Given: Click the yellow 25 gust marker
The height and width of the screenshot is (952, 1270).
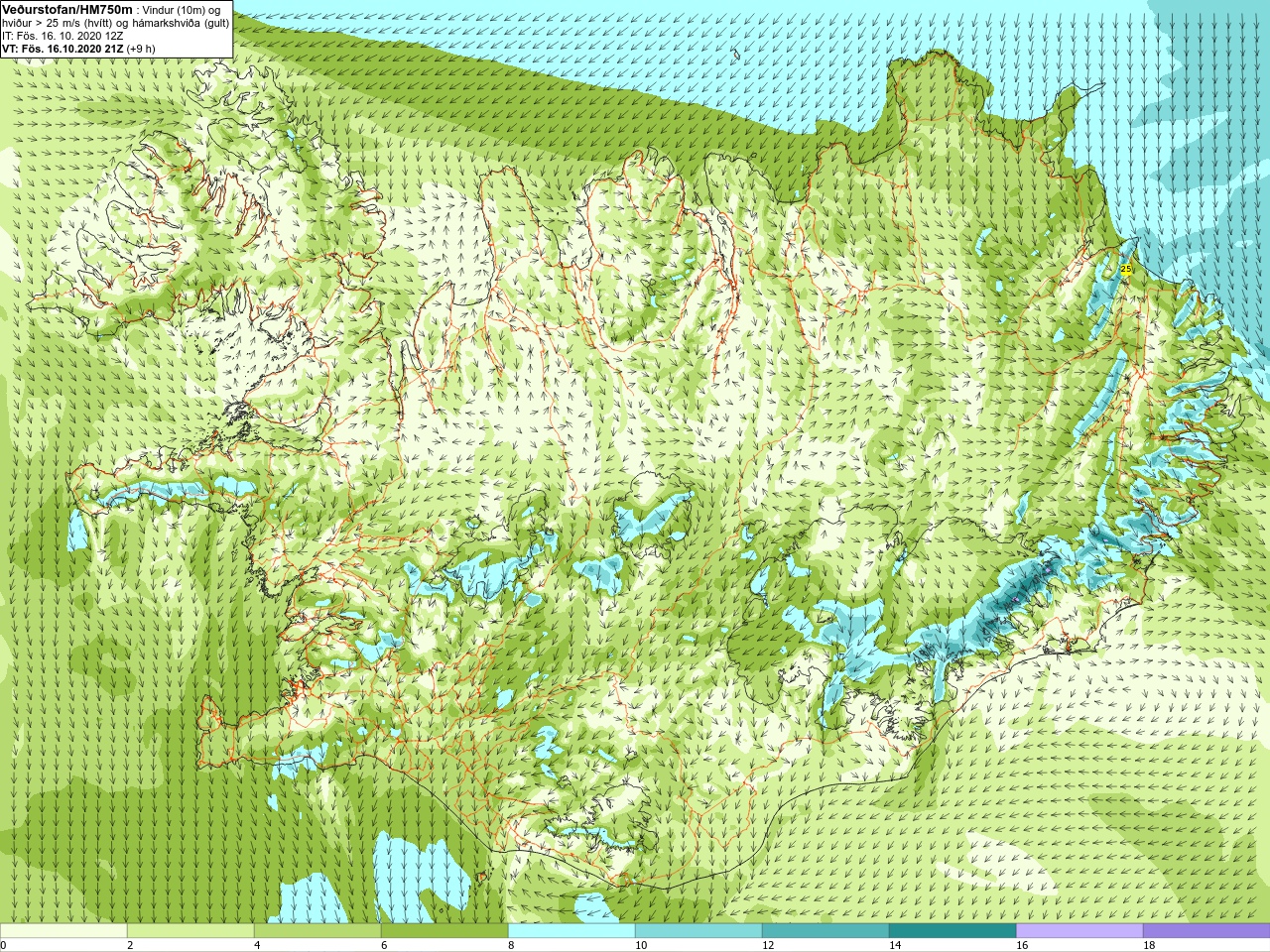Looking at the screenshot, I should point(1125,269).
